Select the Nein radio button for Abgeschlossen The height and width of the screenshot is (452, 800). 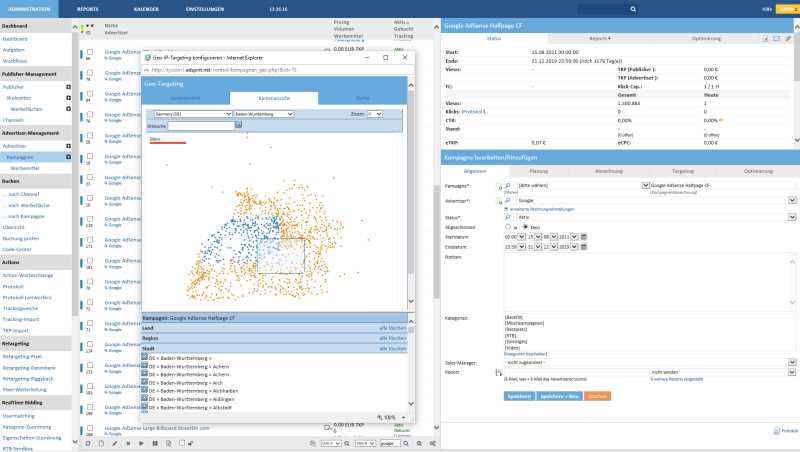(525, 227)
